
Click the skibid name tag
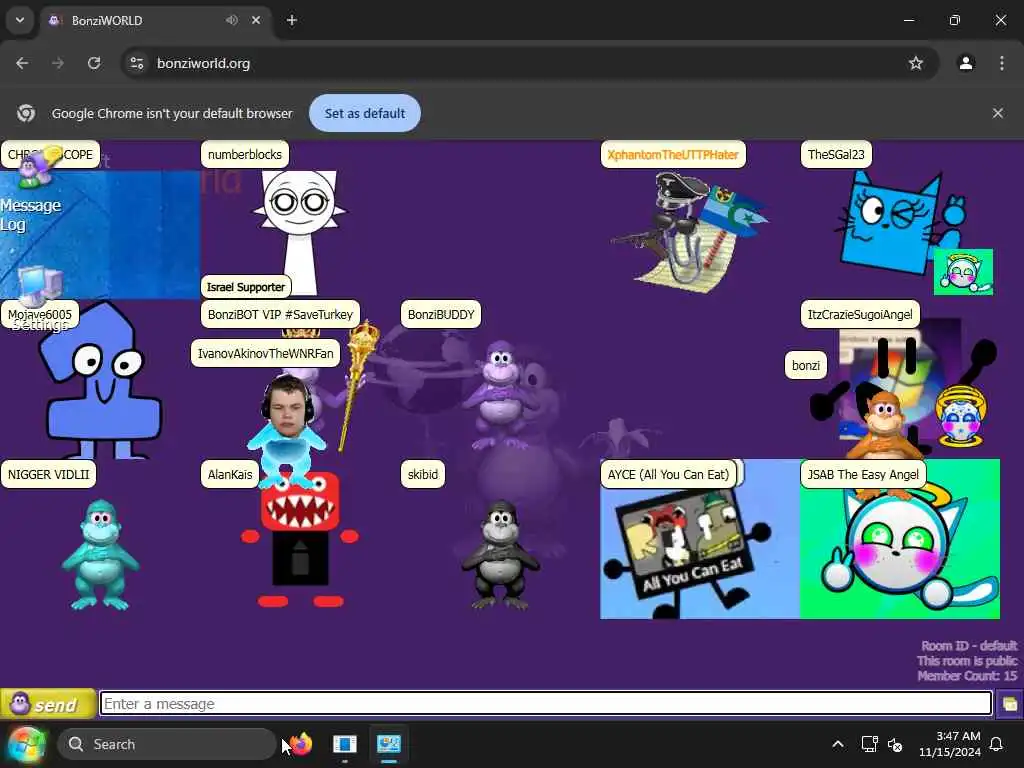tap(423, 474)
